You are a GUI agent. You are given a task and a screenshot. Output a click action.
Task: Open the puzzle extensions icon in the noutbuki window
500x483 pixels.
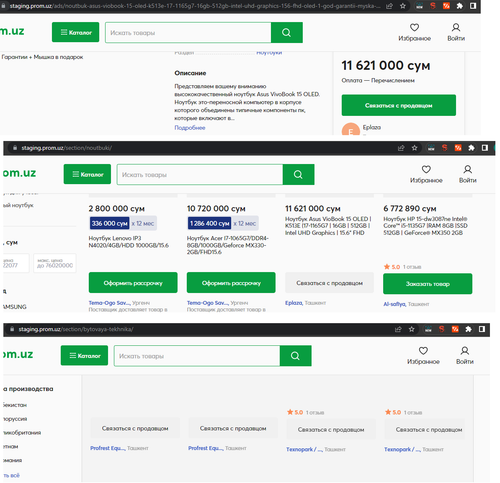click(471, 148)
